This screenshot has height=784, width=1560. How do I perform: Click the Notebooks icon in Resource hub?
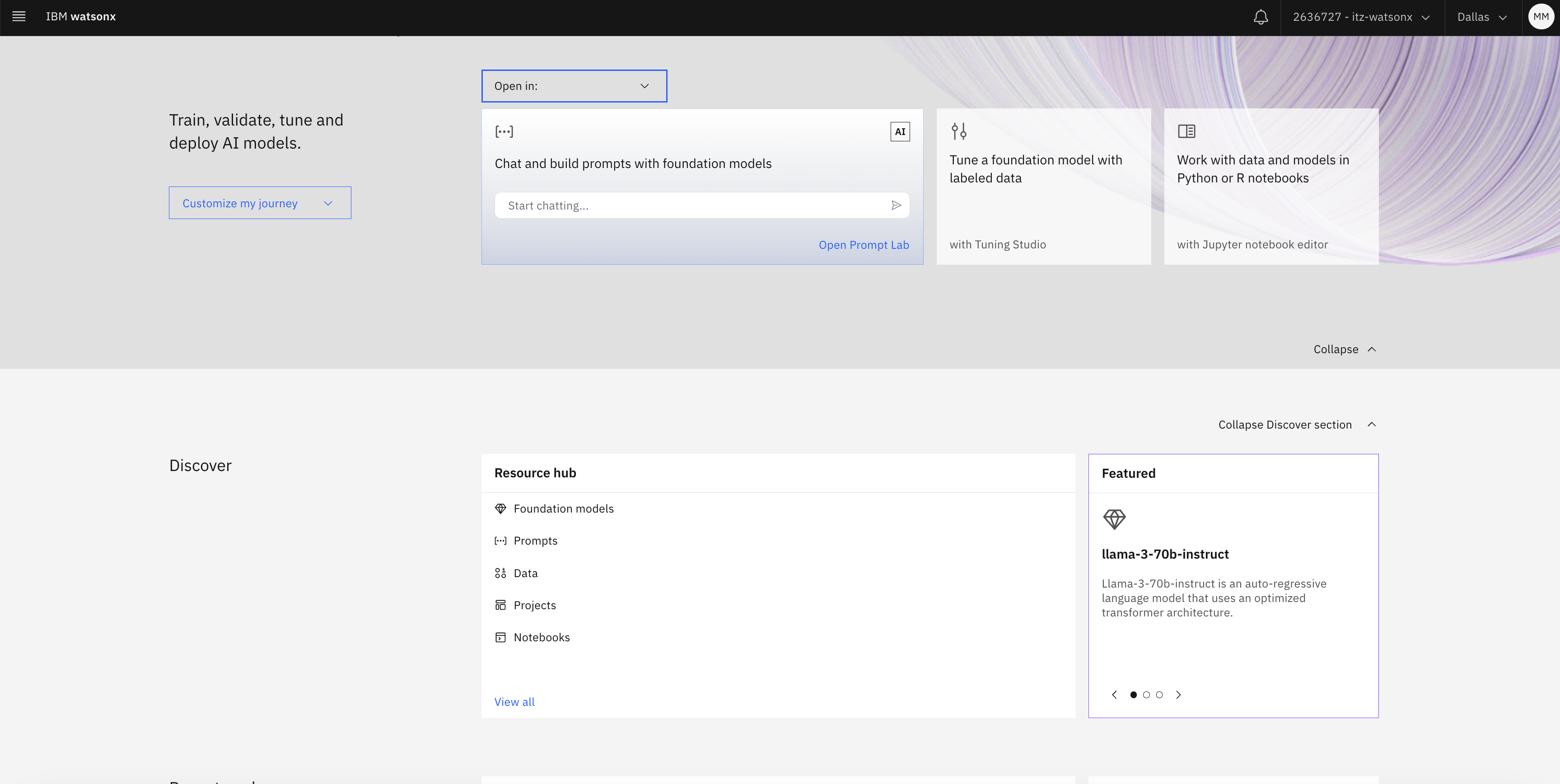pyautogui.click(x=500, y=637)
